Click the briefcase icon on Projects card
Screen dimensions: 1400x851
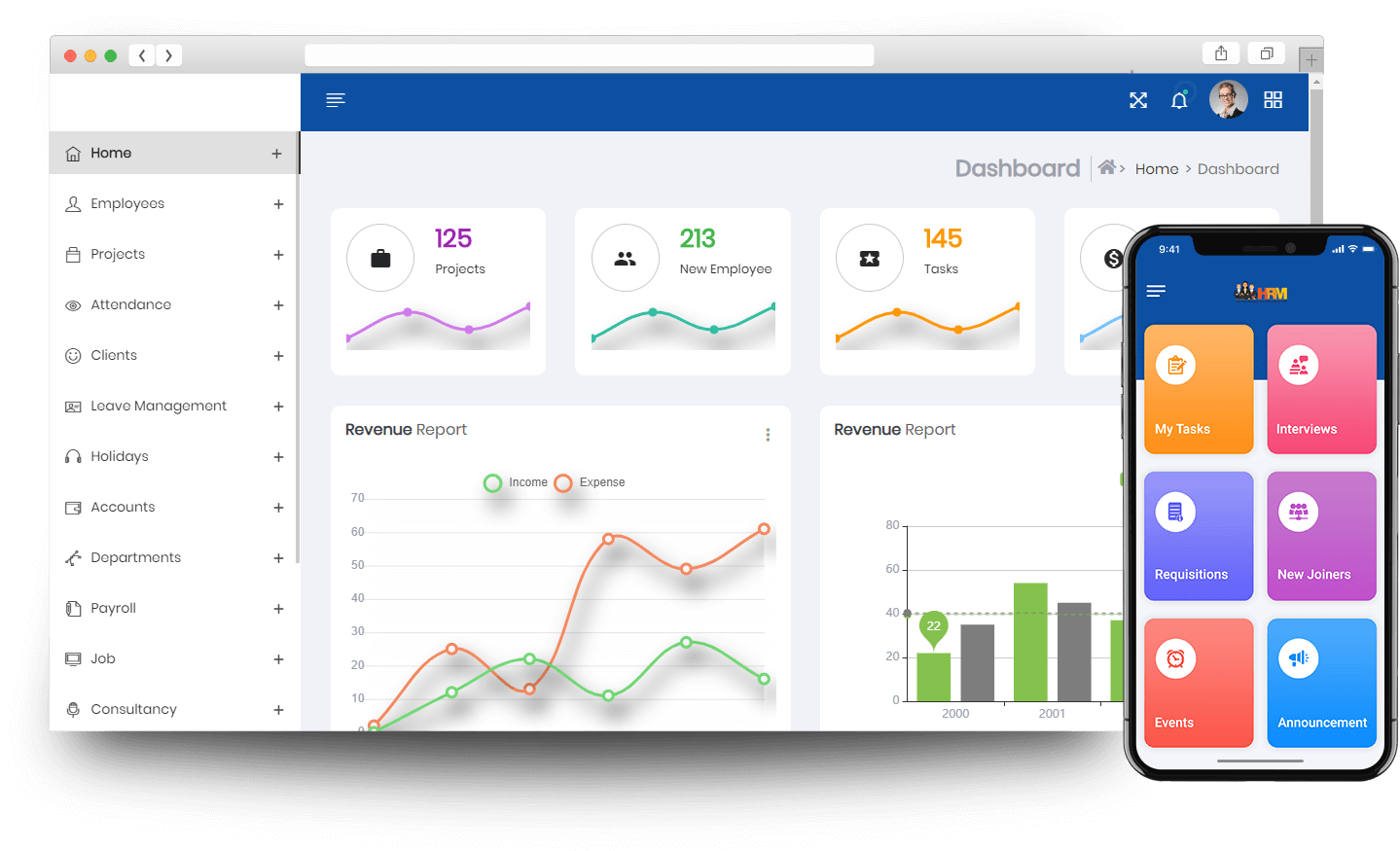tap(380, 258)
